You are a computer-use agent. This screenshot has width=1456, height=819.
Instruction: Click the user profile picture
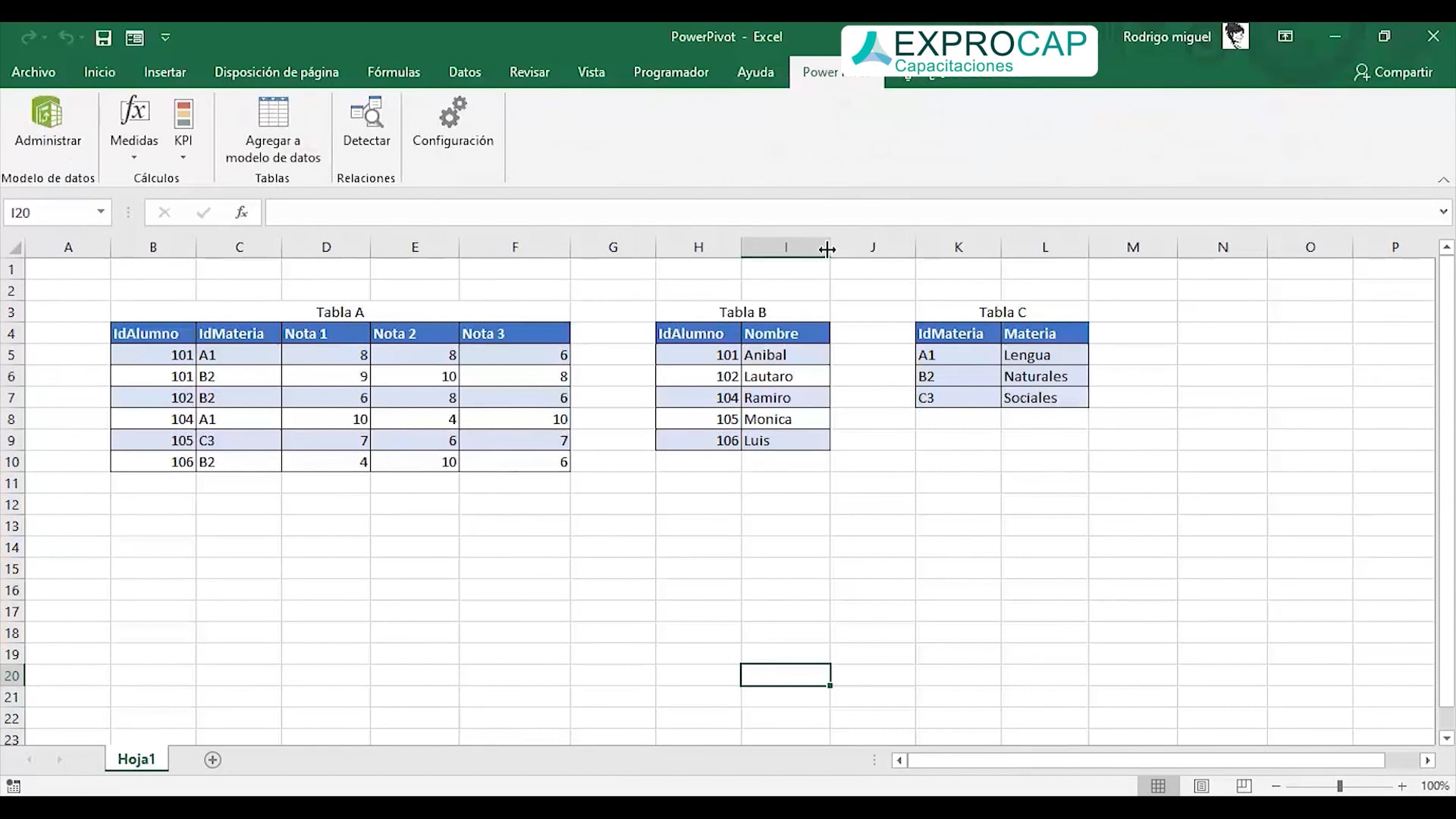[1235, 36]
